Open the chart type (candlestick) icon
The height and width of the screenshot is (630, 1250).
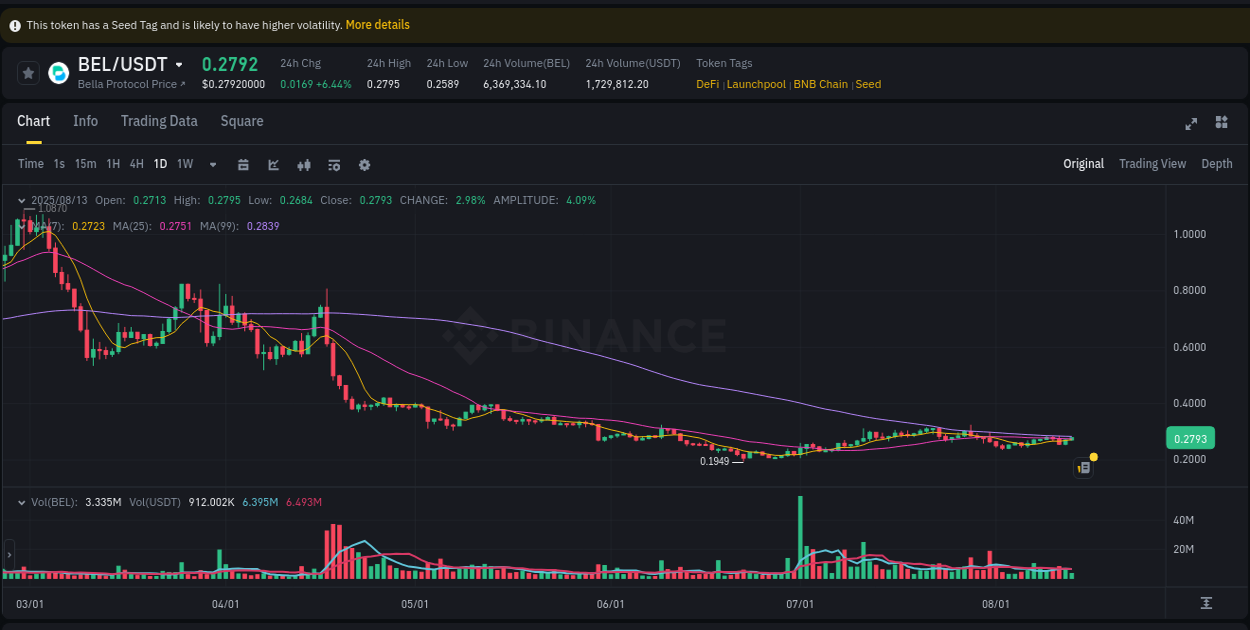click(x=304, y=164)
